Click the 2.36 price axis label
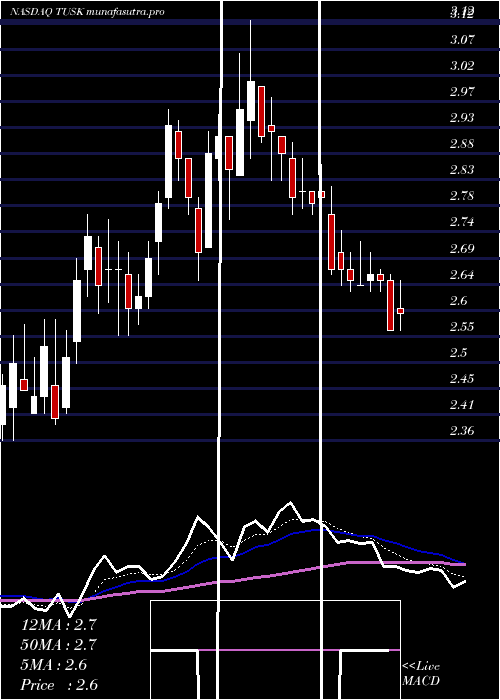The height and width of the screenshot is (700, 500). pyautogui.click(x=462, y=431)
